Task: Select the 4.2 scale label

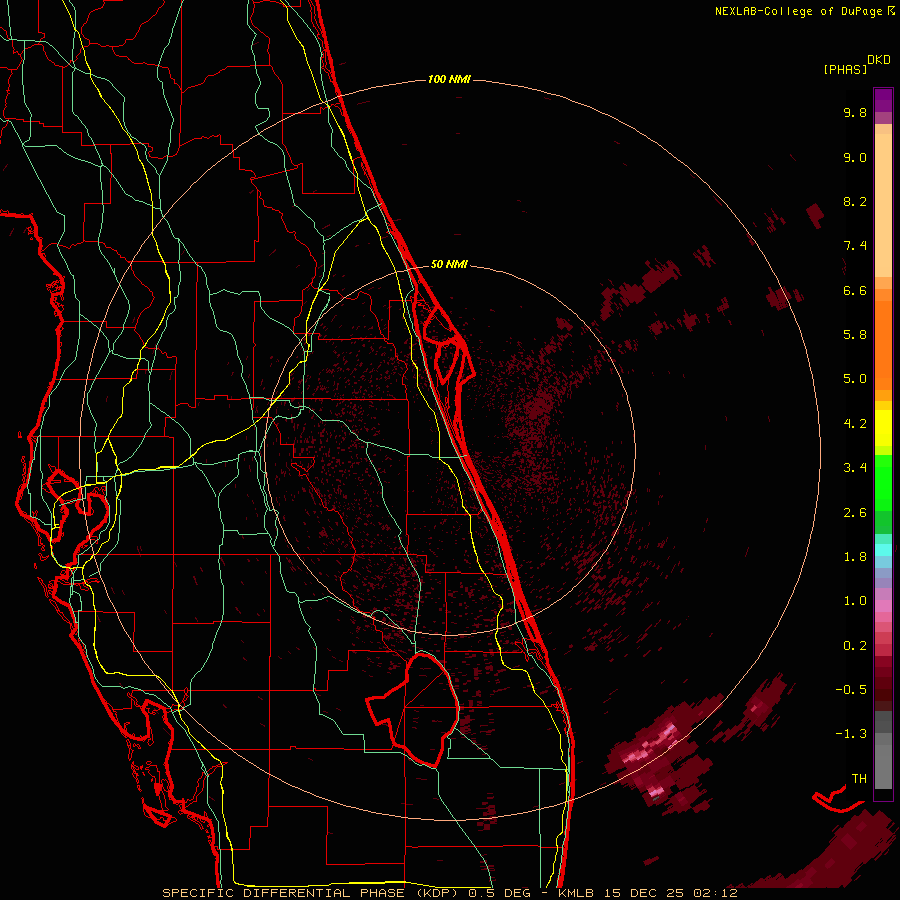Action: click(x=855, y=424)
